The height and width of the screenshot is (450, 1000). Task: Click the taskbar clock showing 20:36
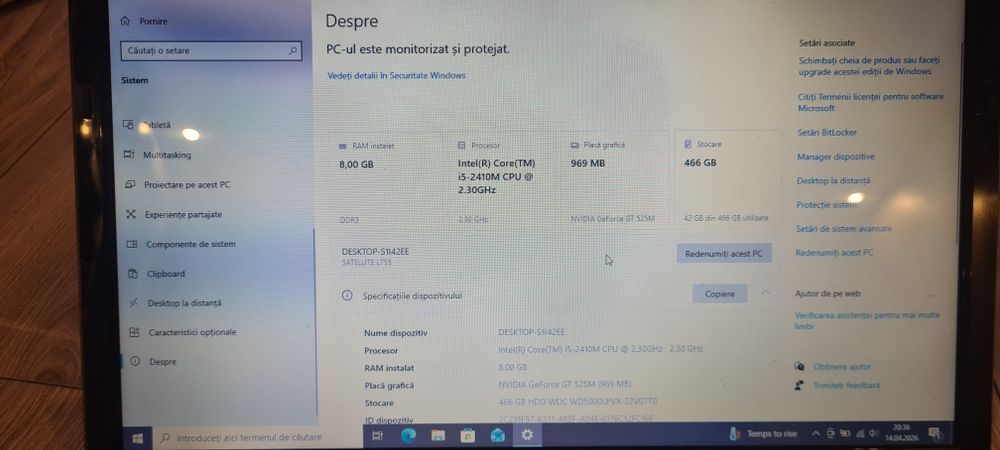[x=901, y=433]
